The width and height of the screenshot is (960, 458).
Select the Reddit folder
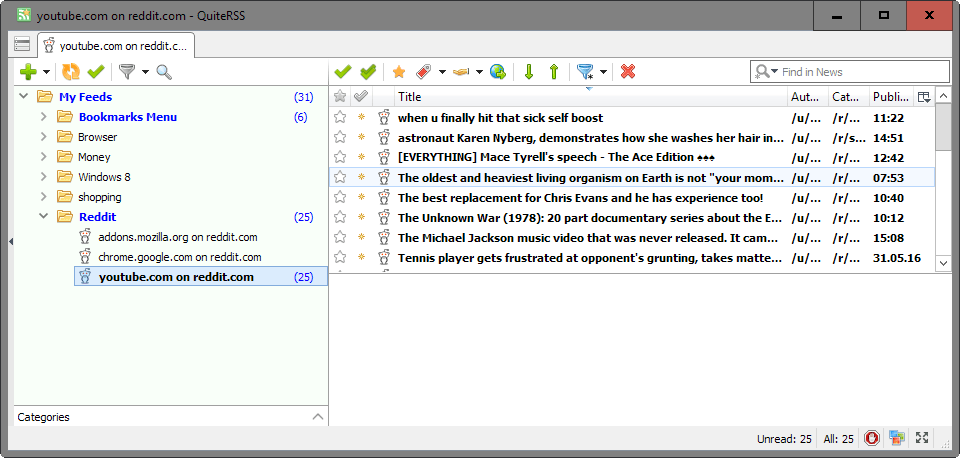click(97, 217)
